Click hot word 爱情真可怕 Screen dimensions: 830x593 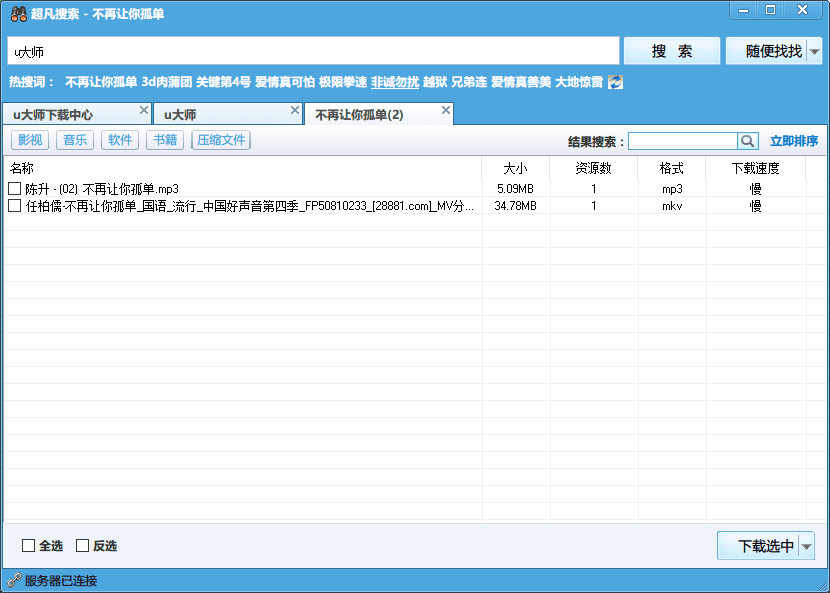click(x=285, y=82)
